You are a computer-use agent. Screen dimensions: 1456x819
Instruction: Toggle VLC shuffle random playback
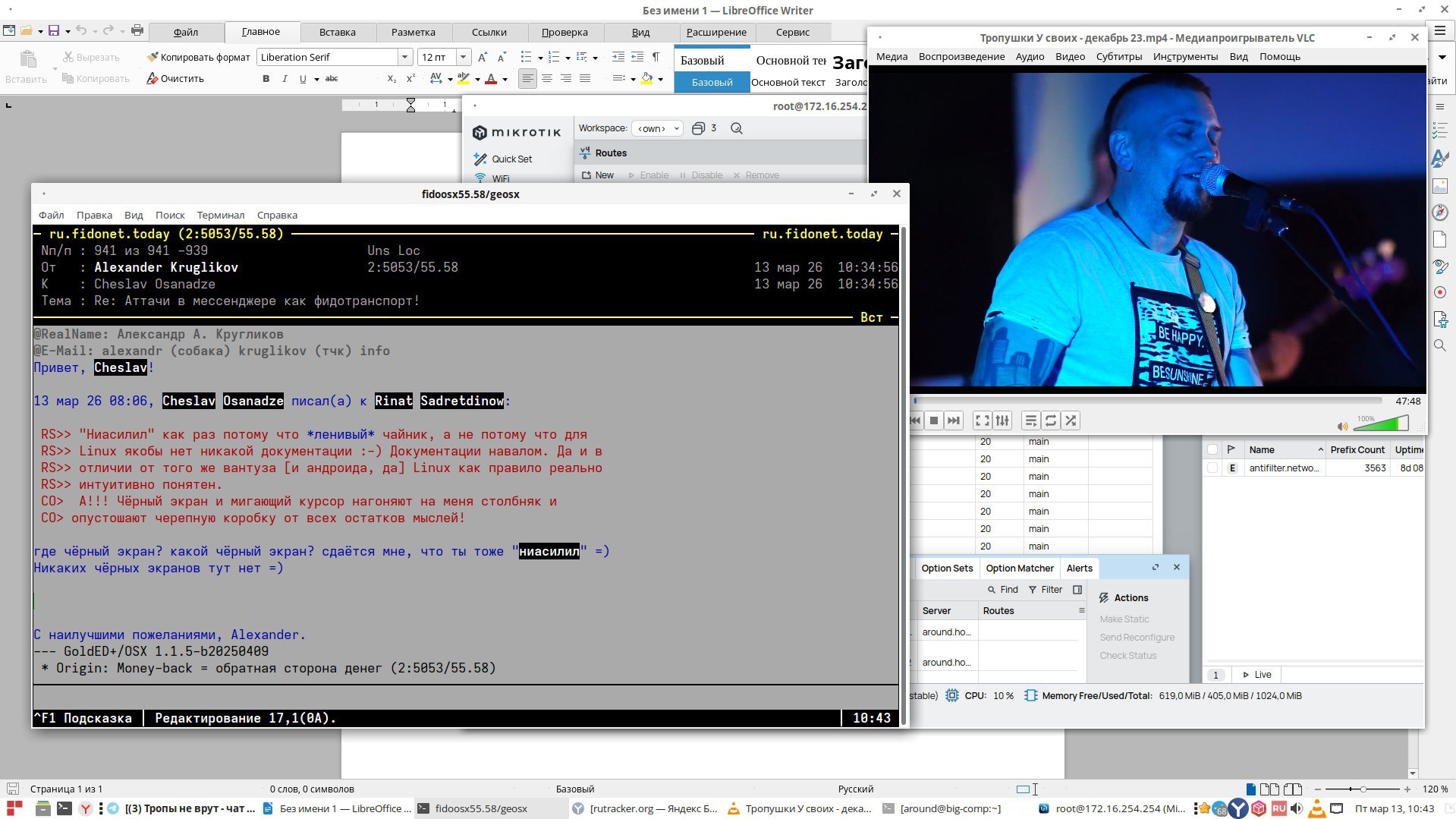coord(1071,421)
